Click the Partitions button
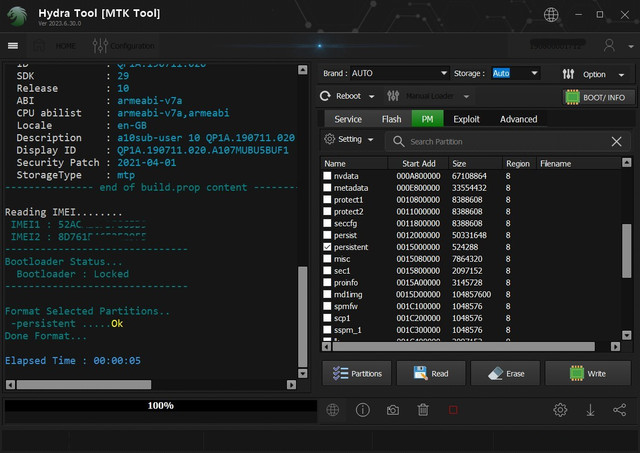Viewport: 640px width, 453px height. (357, 373)
